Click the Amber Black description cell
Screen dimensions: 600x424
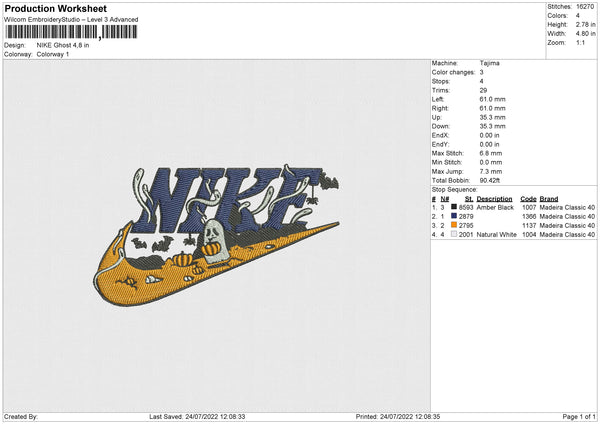[495, 207]
